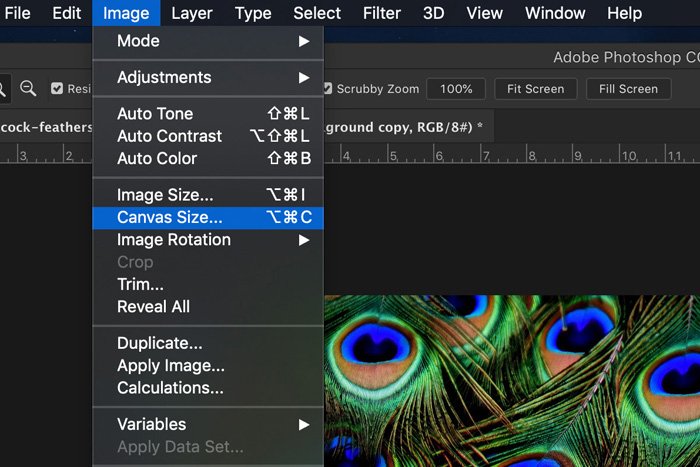
Task: Select the zoom out magnifier icon
Action: coord(28,89)
